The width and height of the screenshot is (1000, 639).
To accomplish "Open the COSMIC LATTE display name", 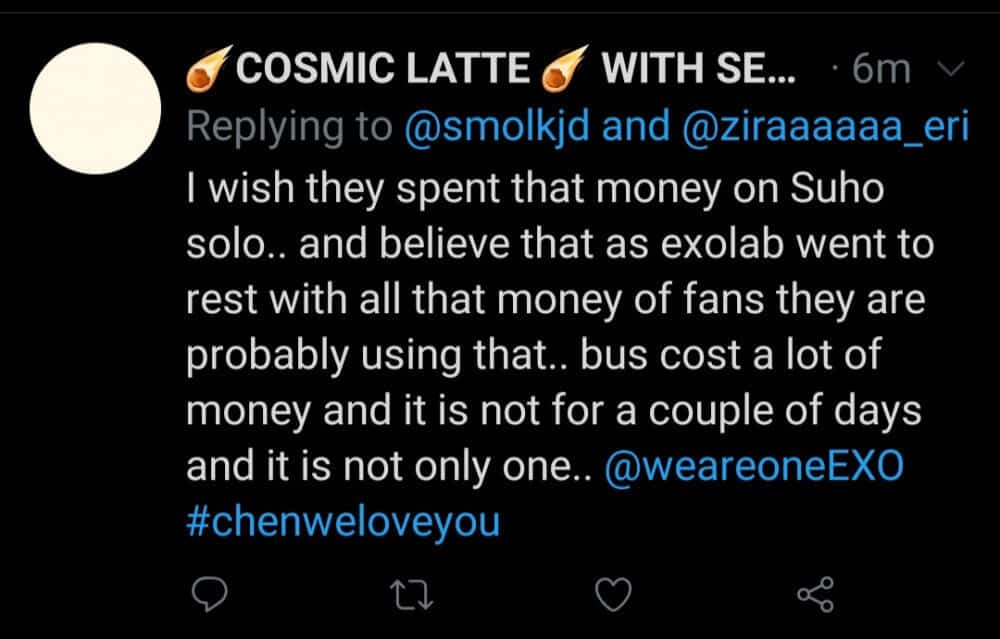I will tap(384, 69).
